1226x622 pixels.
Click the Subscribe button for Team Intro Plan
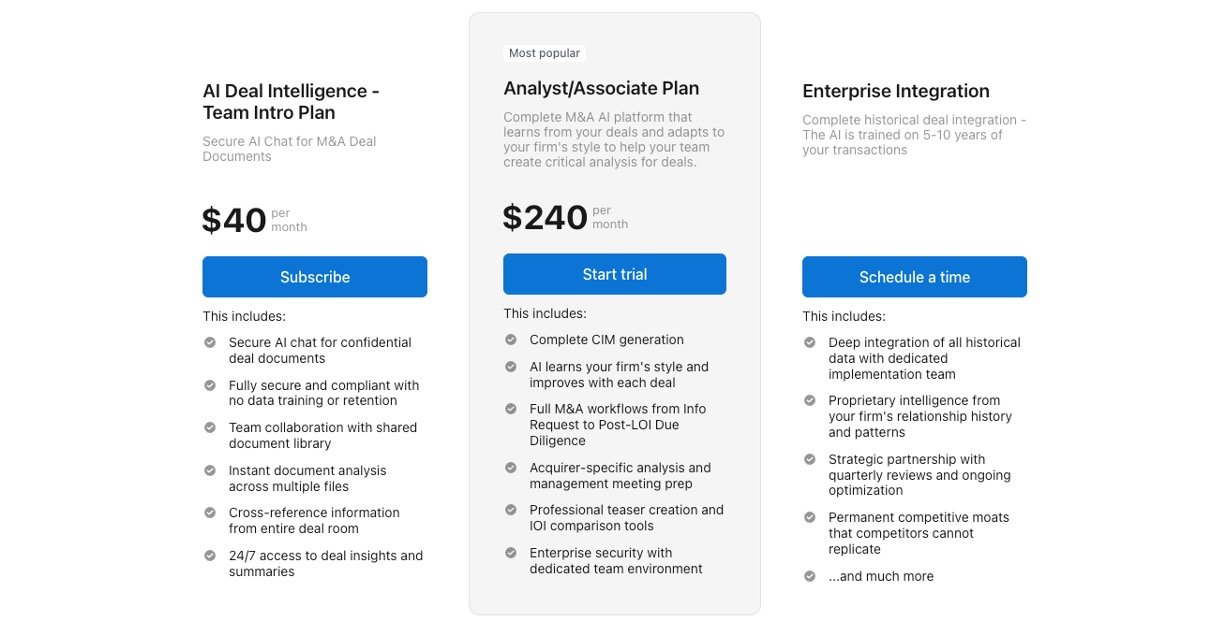tap(314, 277)
